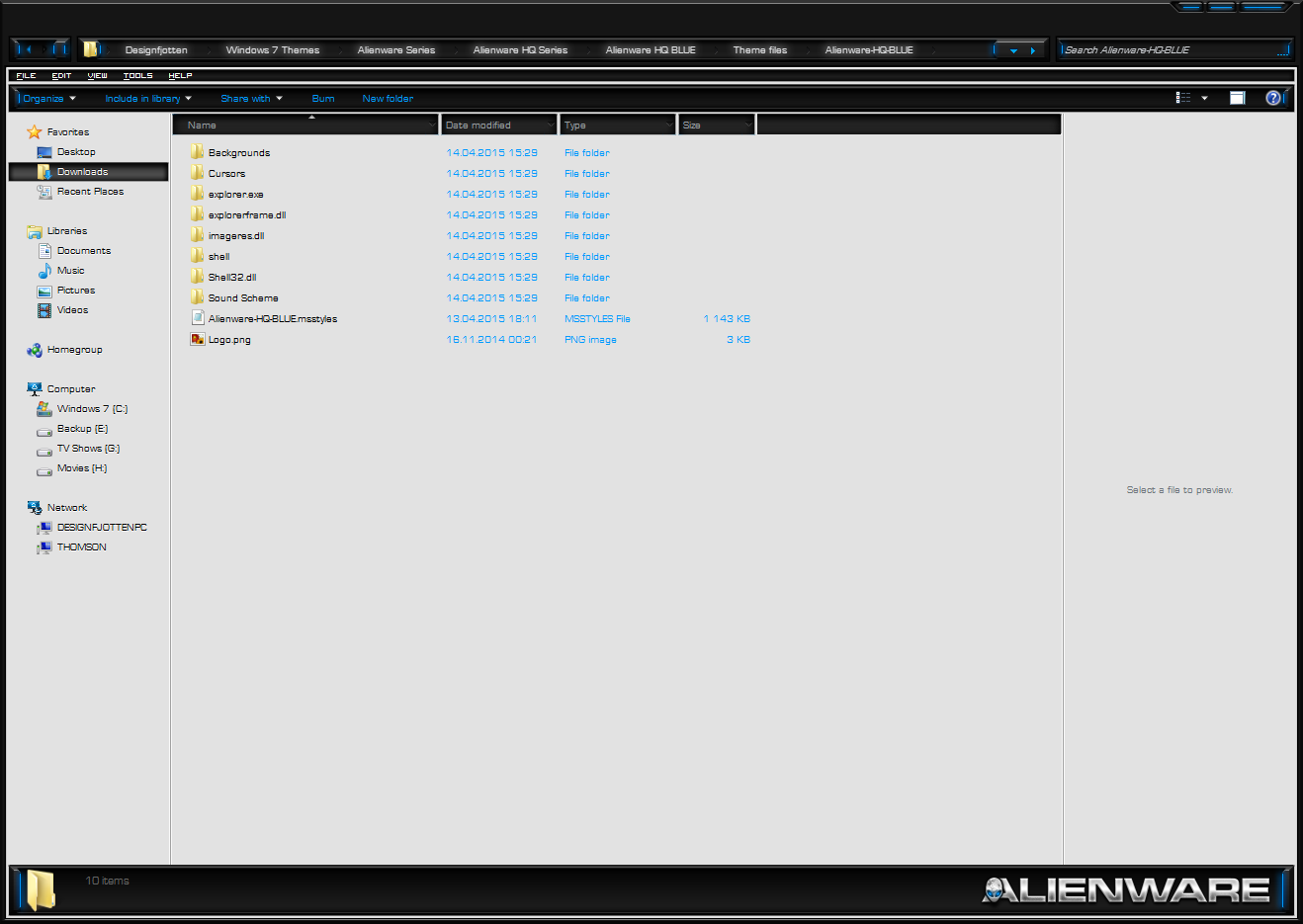Open the Share with dropdown
The height and width of the screenshot is (924, 1303).
251,99
